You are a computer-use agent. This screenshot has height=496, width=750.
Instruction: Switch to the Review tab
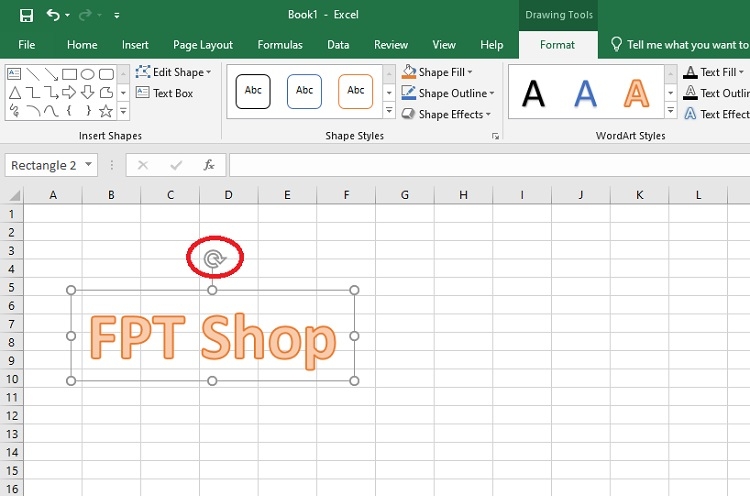pos(391,45)
